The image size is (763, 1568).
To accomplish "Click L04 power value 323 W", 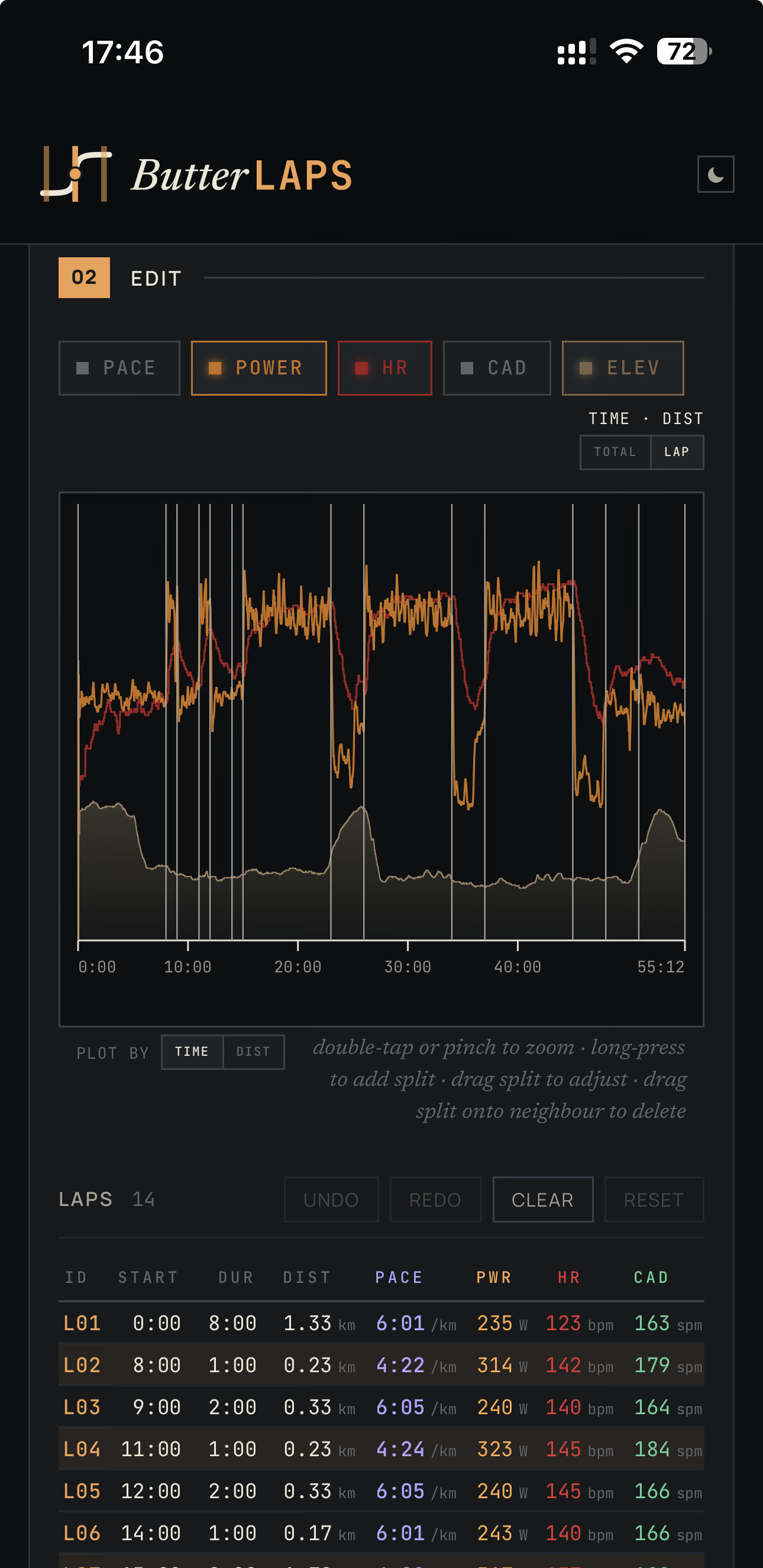I will tap(502, 1449).
